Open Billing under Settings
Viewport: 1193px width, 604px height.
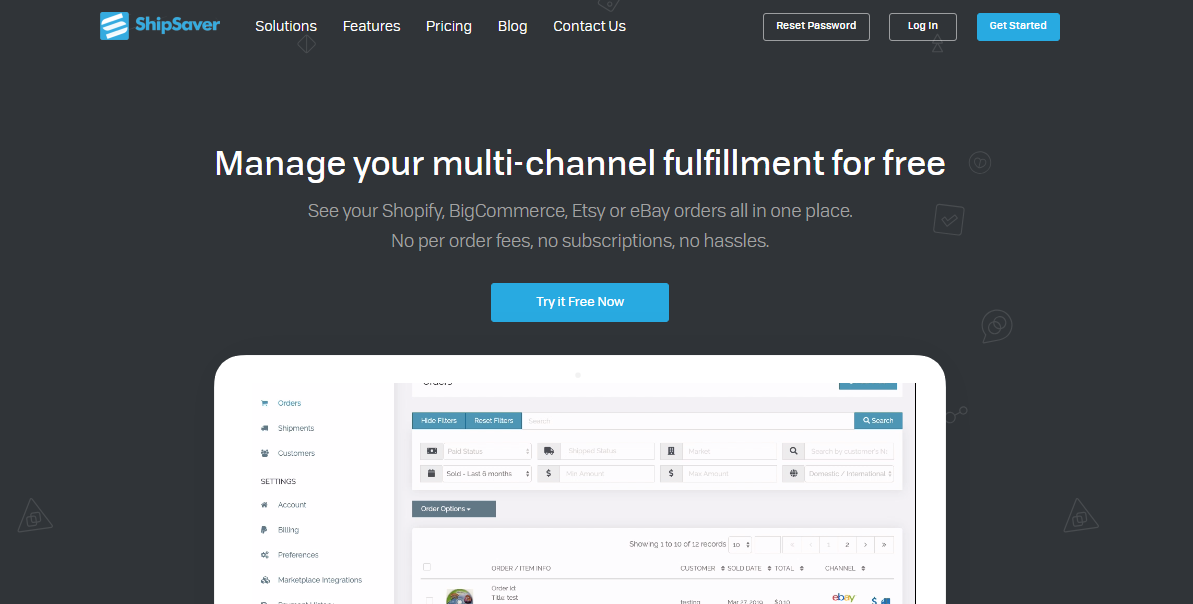tap(288, 529)
